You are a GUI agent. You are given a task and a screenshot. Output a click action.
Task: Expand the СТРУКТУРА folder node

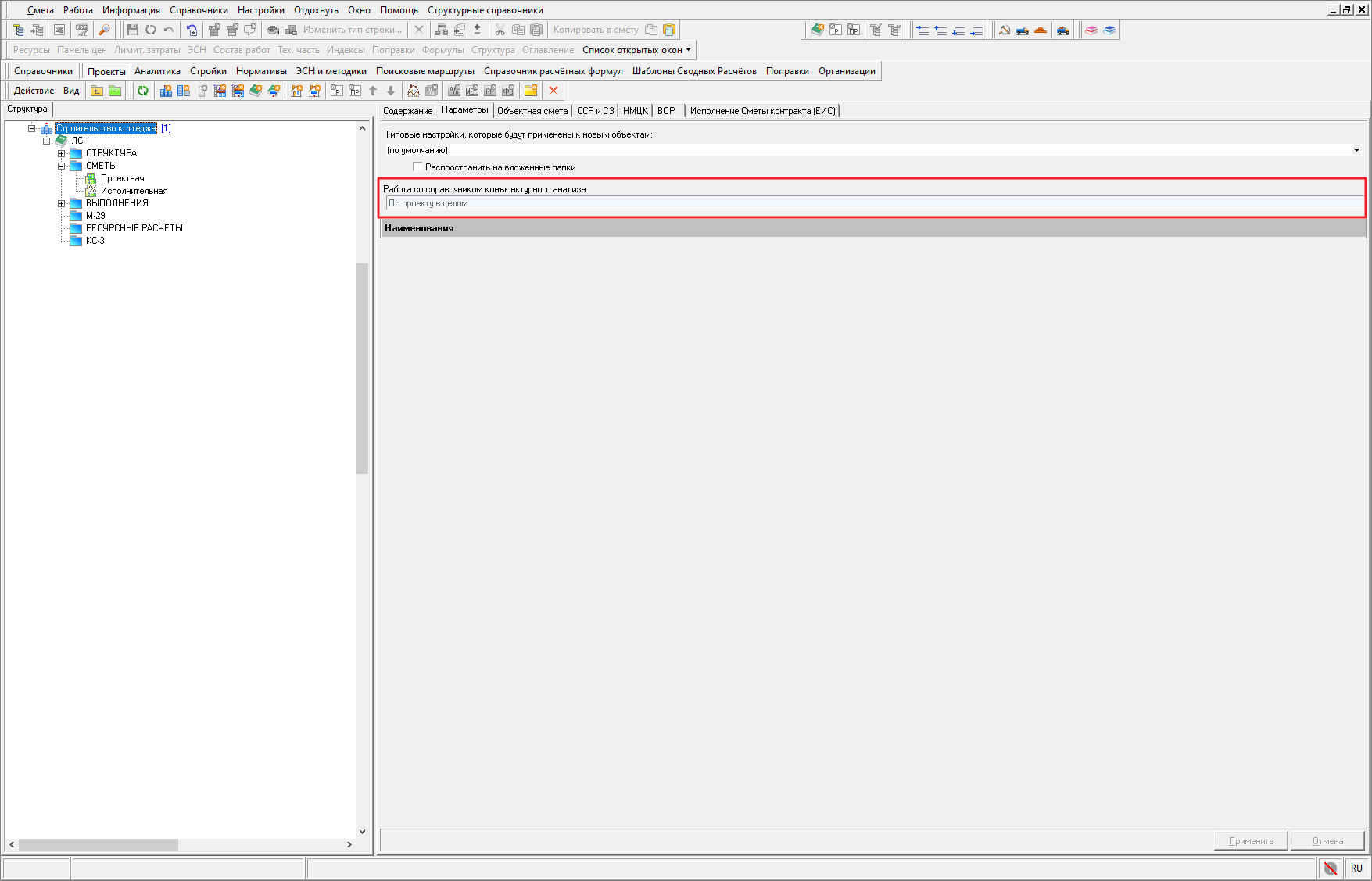point(62,153)
